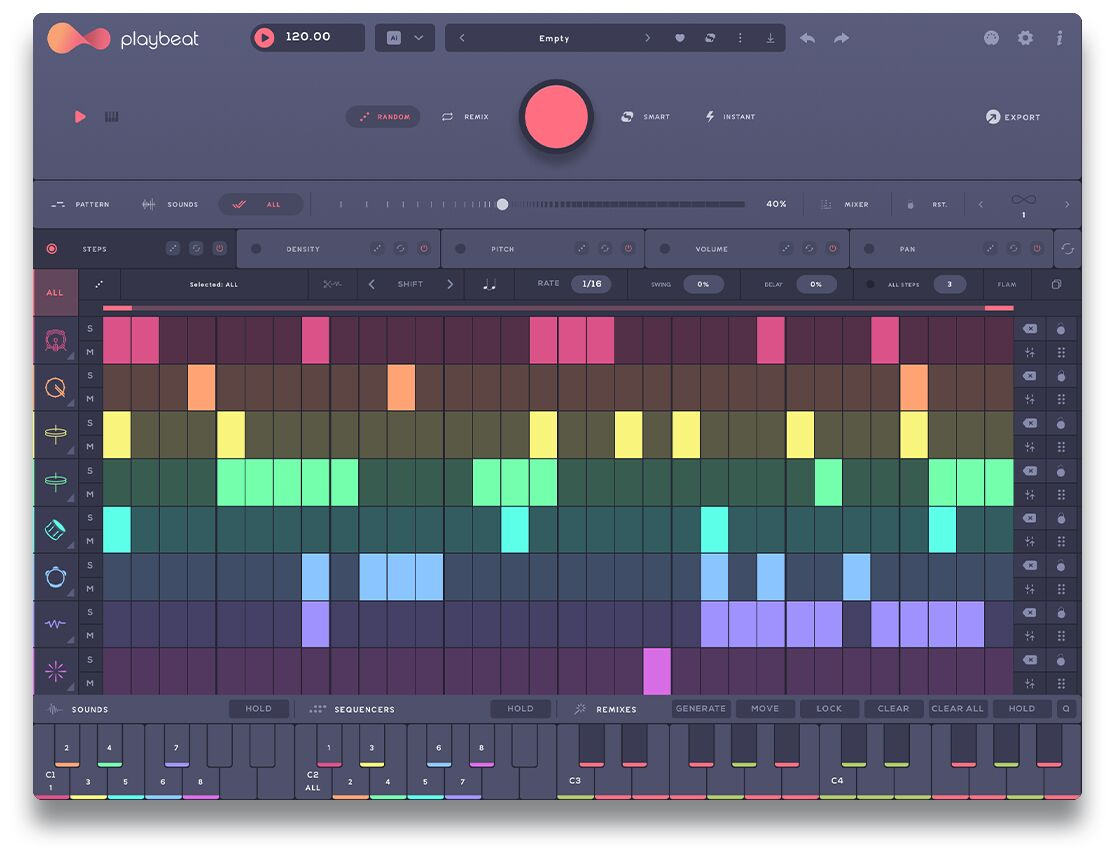Image resolution: width=1114 pixels, height=850 pixels.
Task: Open the AI mode dropdown
Action: point(405,38)
